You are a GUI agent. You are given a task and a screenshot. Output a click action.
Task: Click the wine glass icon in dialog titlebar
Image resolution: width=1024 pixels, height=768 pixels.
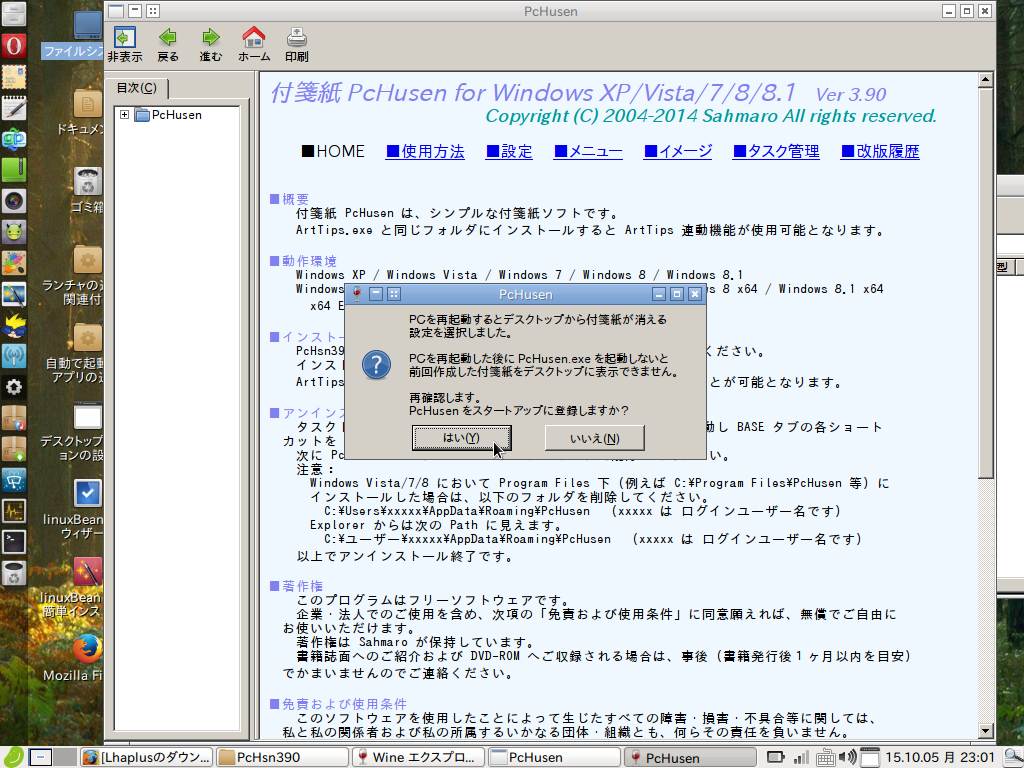click(356, 294)
